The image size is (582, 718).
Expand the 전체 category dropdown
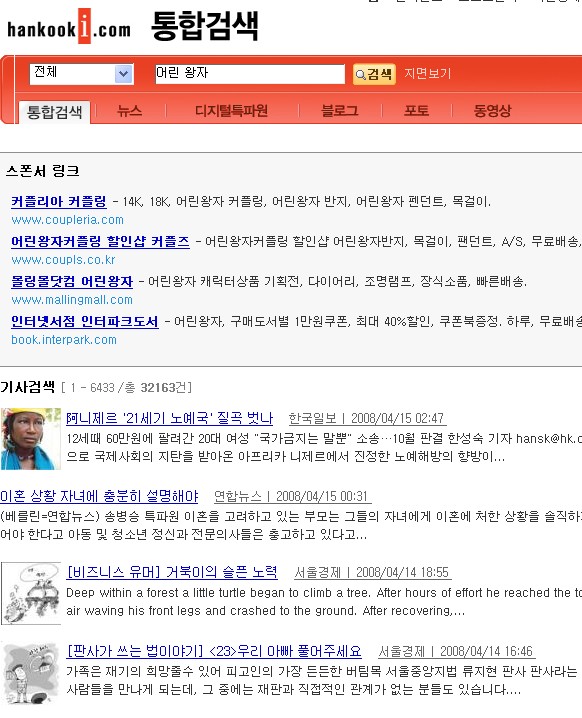(x=124, y=74)
